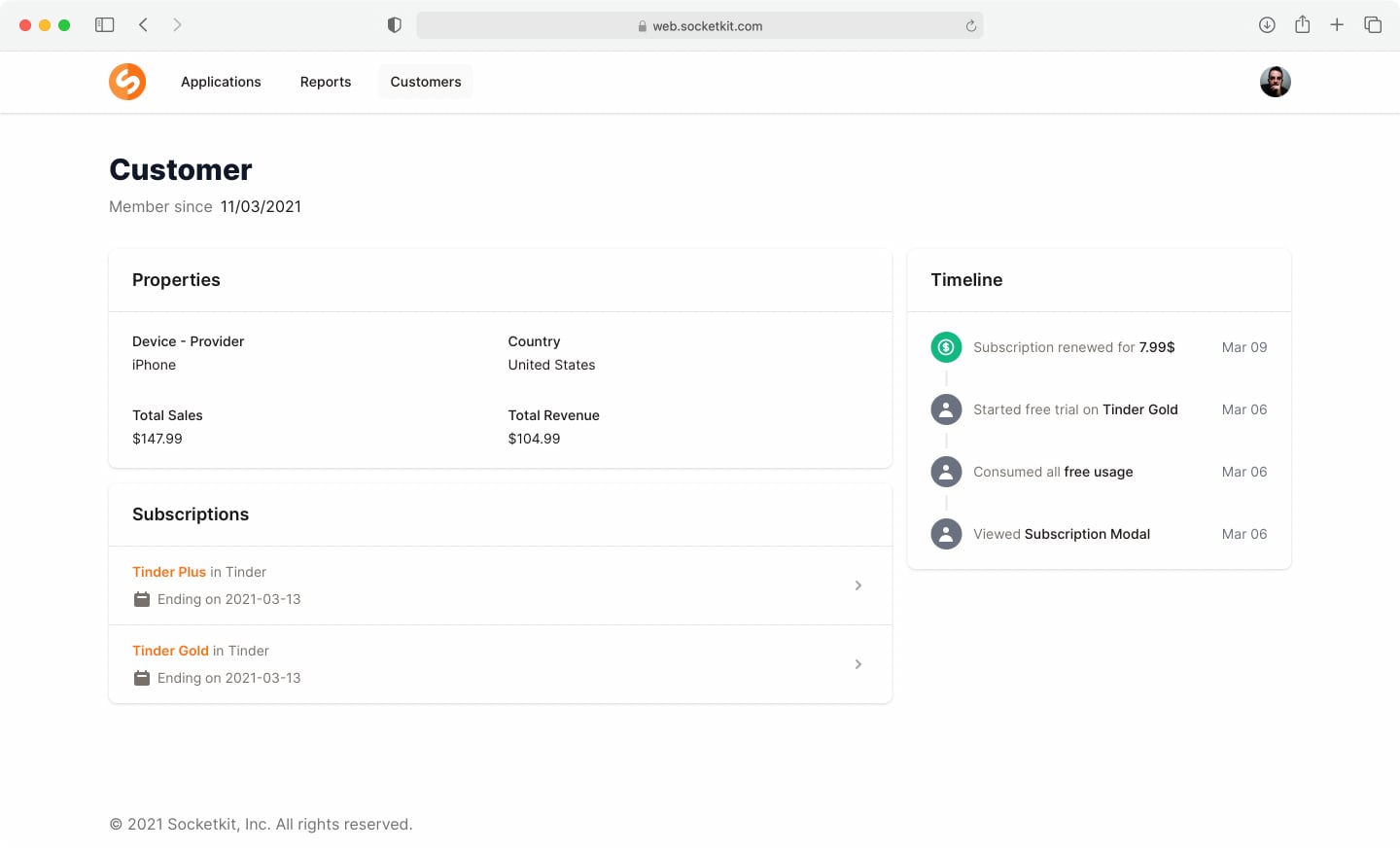Select the Customers navigation item
Screen dimensions: 1400x851
[x=425, y=82]
